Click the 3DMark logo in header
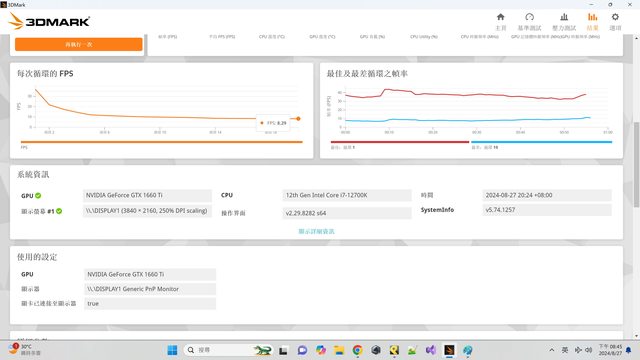Viewport: 640px width, 360px height. point(49,21)
